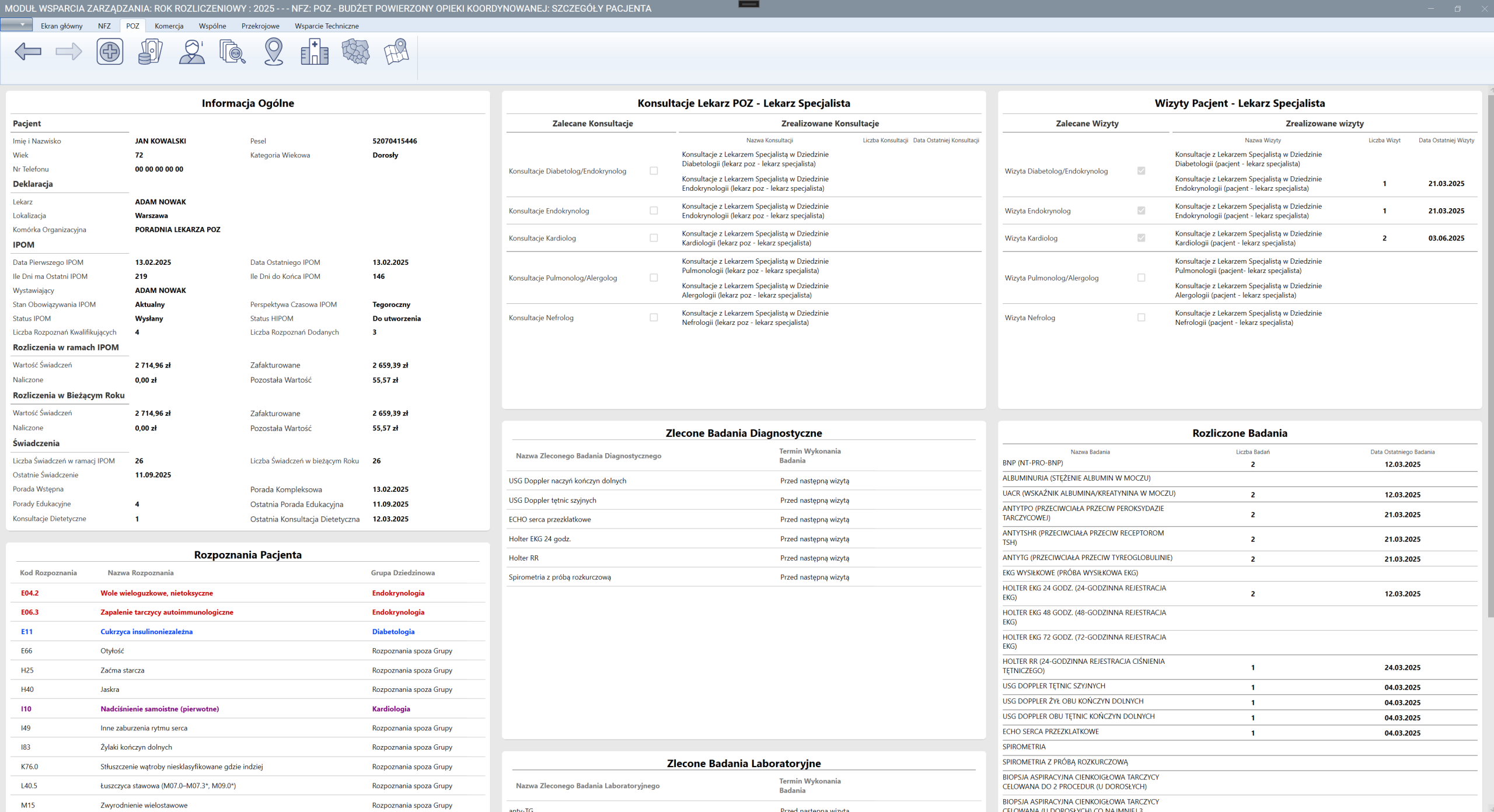Toggle Konsultacje Nefrolog checkbox

(654, 317)
